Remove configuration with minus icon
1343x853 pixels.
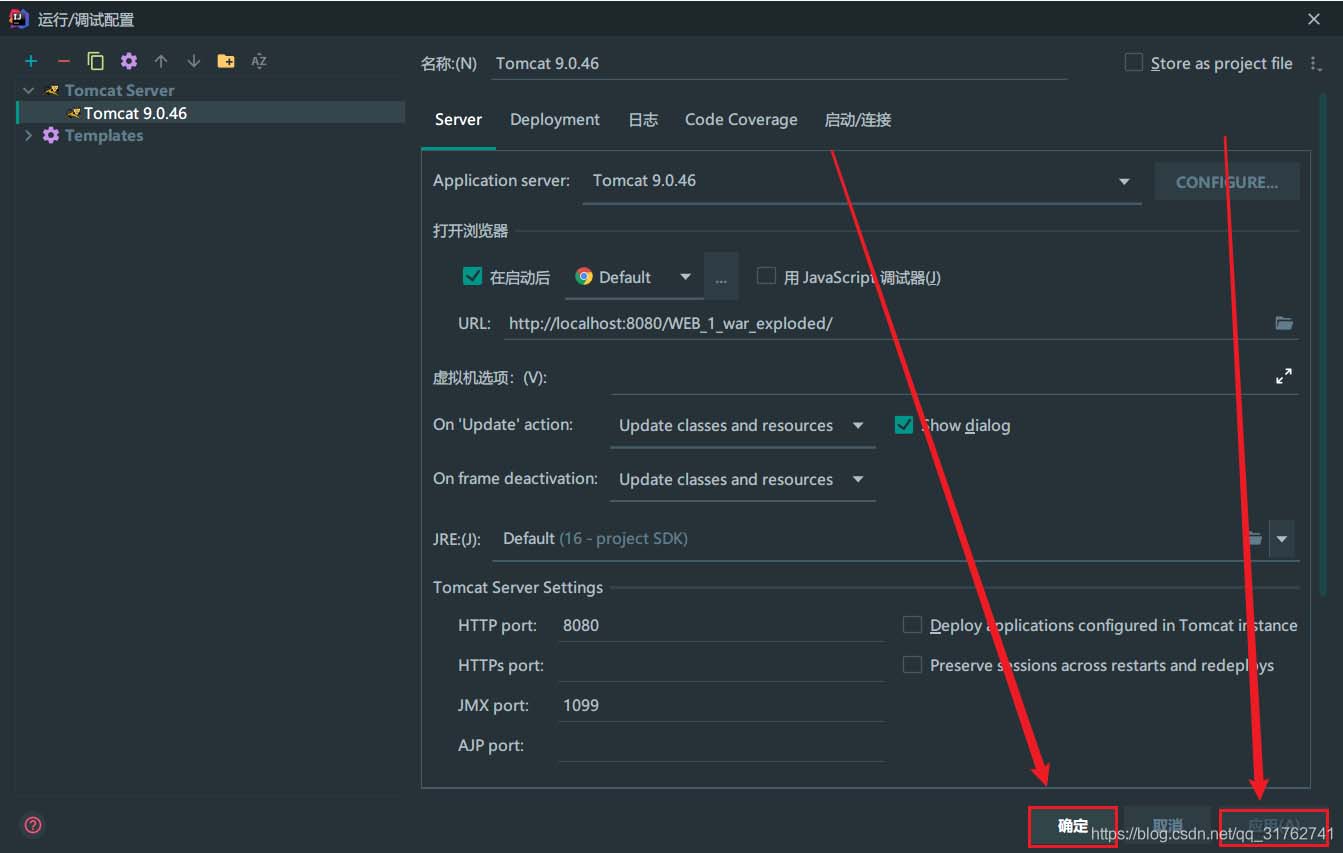(x=64, y=61)
